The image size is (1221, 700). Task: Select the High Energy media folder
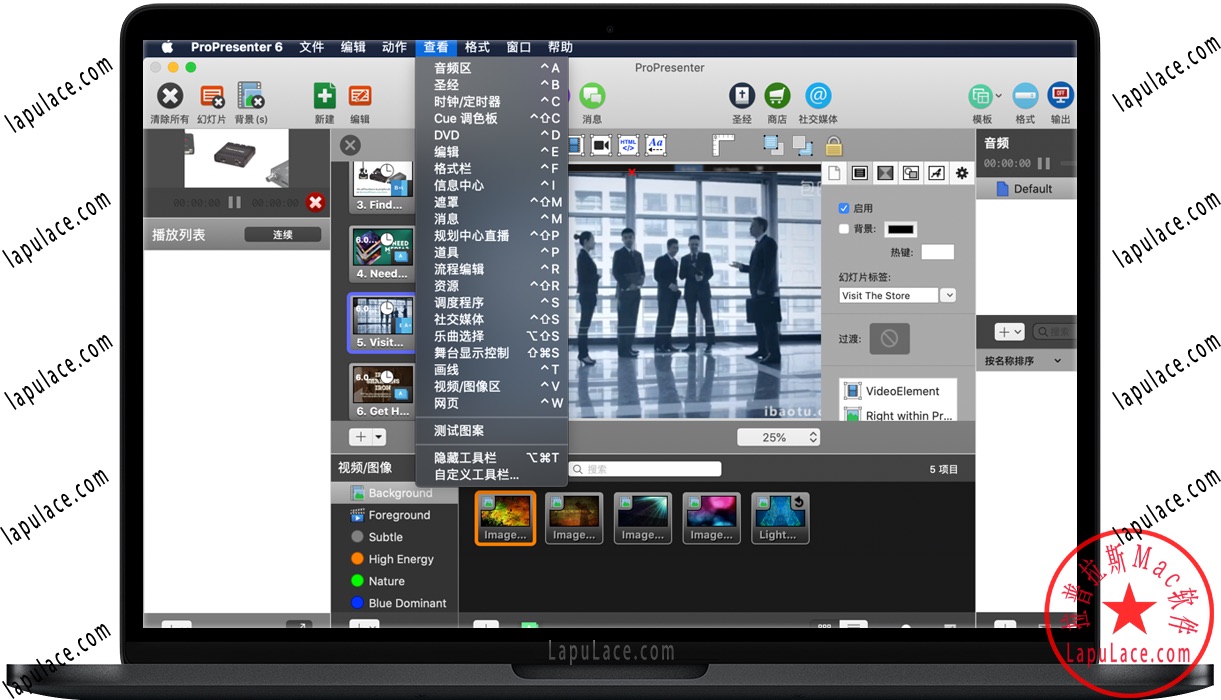click(400, 559)
